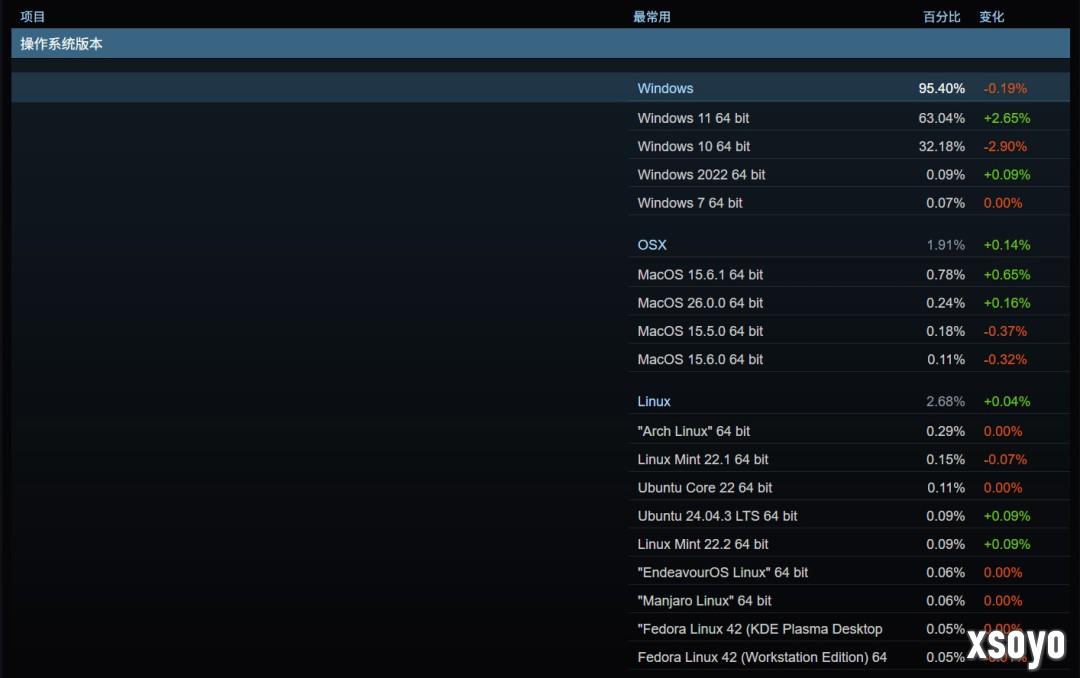Select the Arch Linux 64 bit entry
The height and width of the screenshot is (678, 1080).
click(696, 431)
